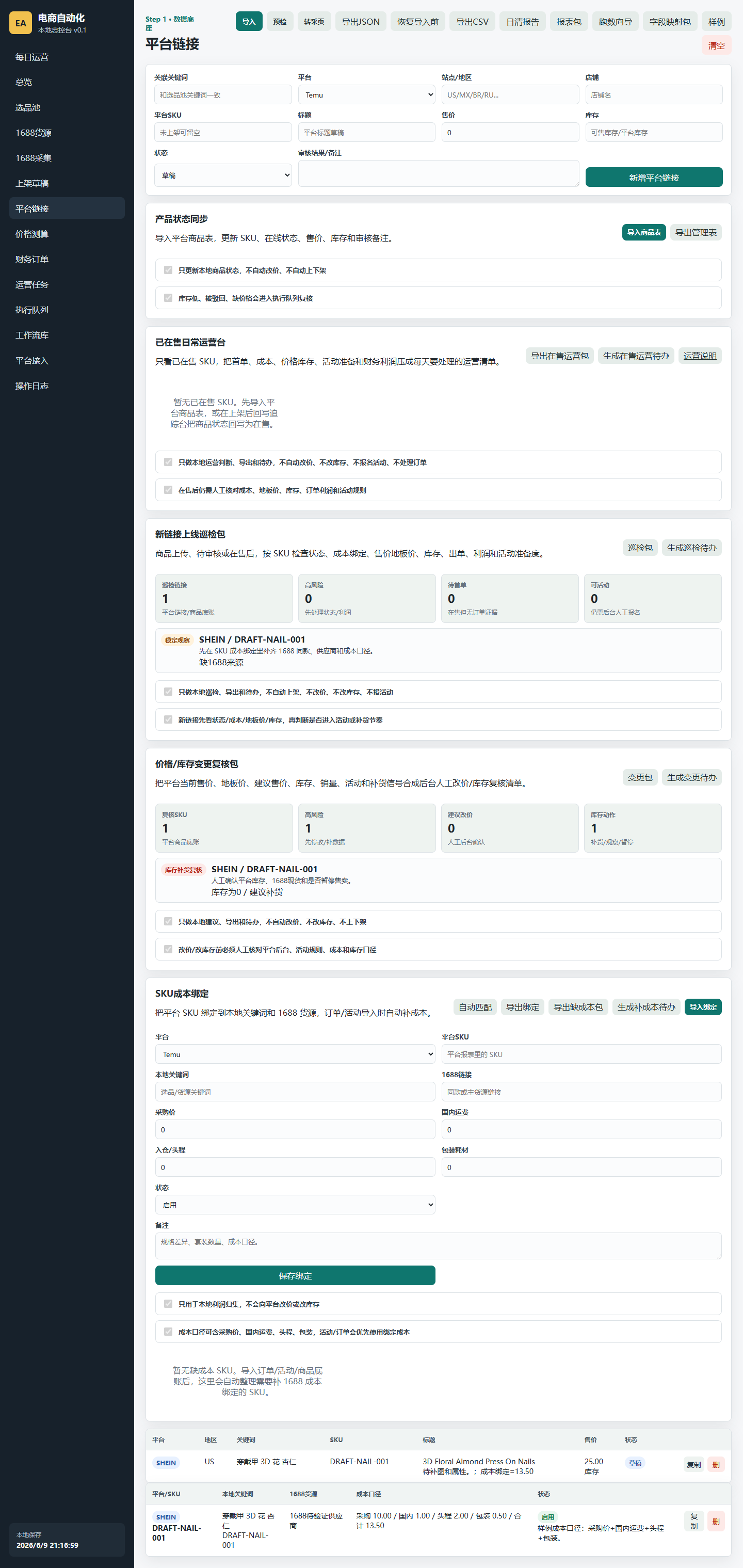Click the 变更包 button
Image resolution: width=743 pixels, height=1568 pixels.
click(x=640, y=777)
